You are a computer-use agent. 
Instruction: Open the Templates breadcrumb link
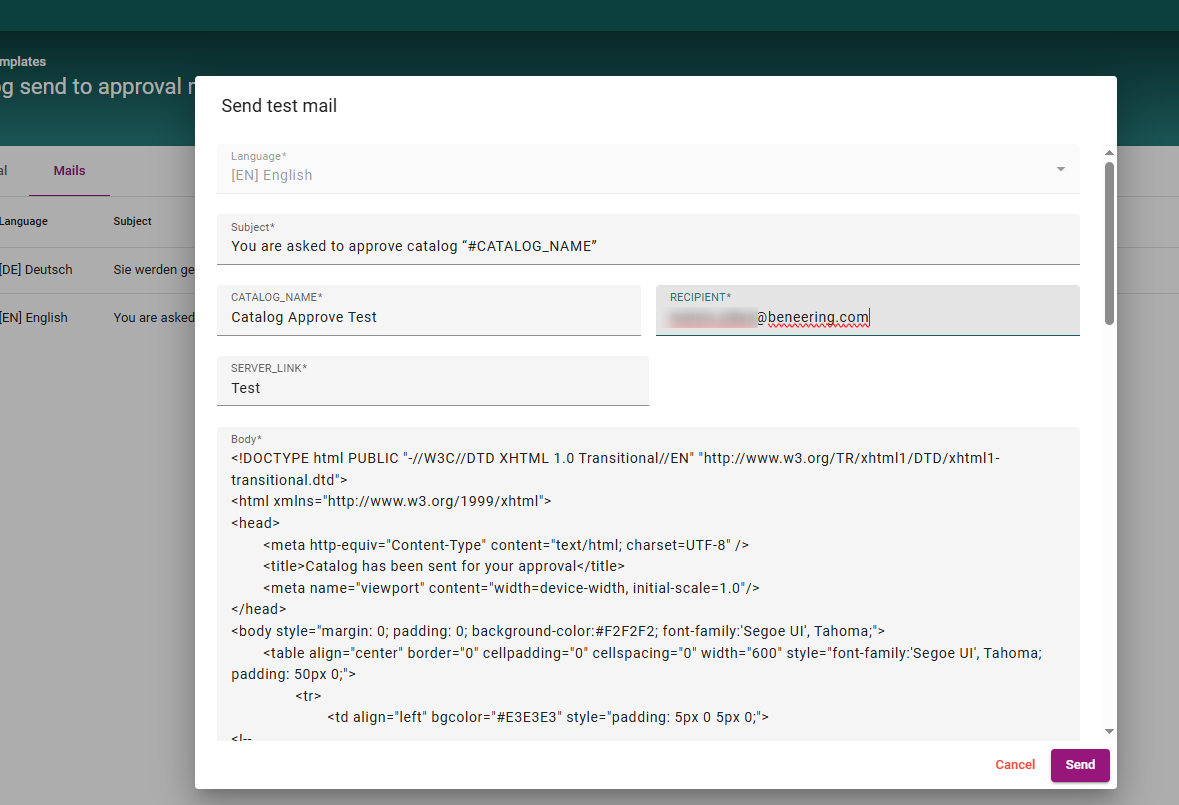pos(23,62)
